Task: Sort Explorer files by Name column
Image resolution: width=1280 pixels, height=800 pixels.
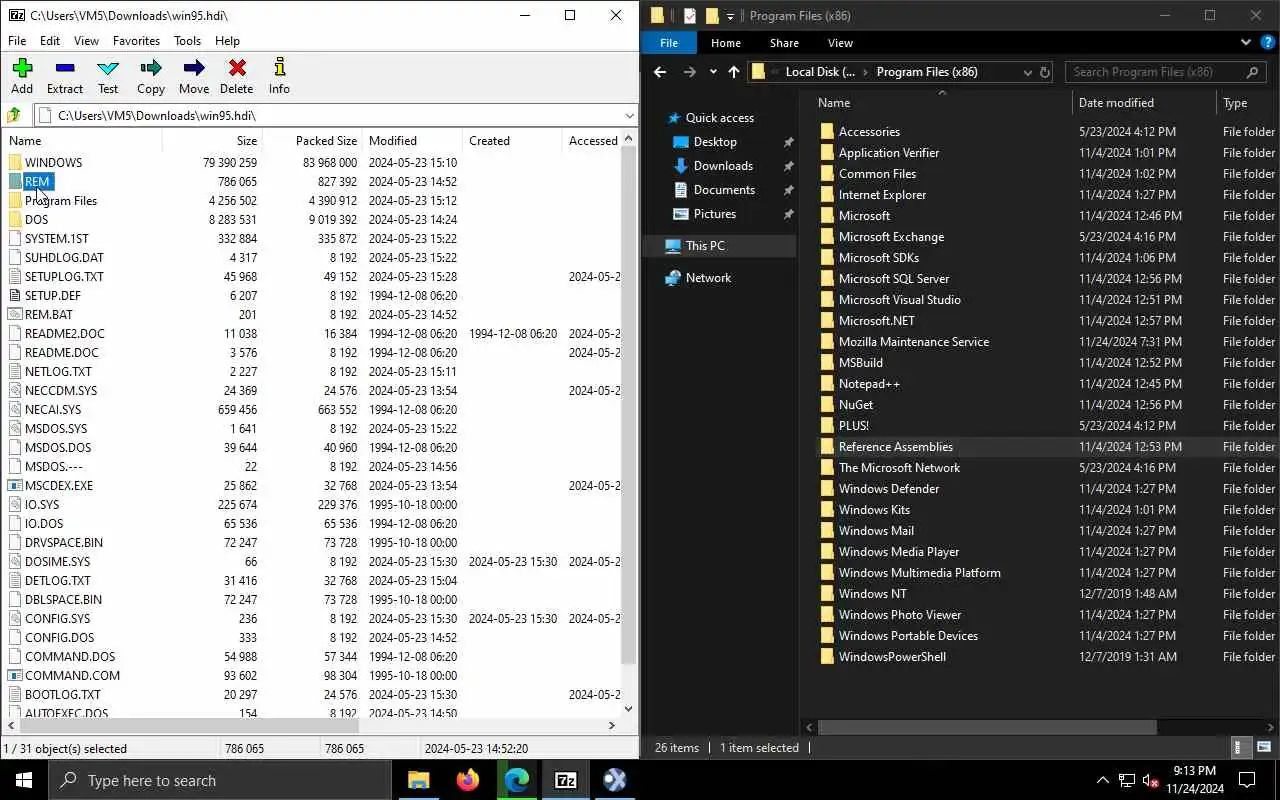Action: click(940, 103)
